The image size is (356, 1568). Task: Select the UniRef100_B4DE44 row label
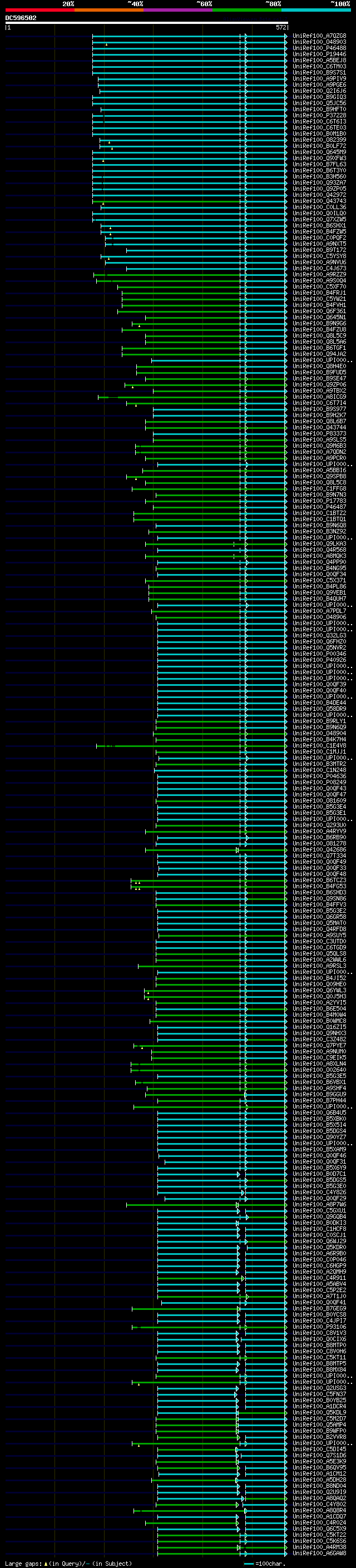pos(319,703)
